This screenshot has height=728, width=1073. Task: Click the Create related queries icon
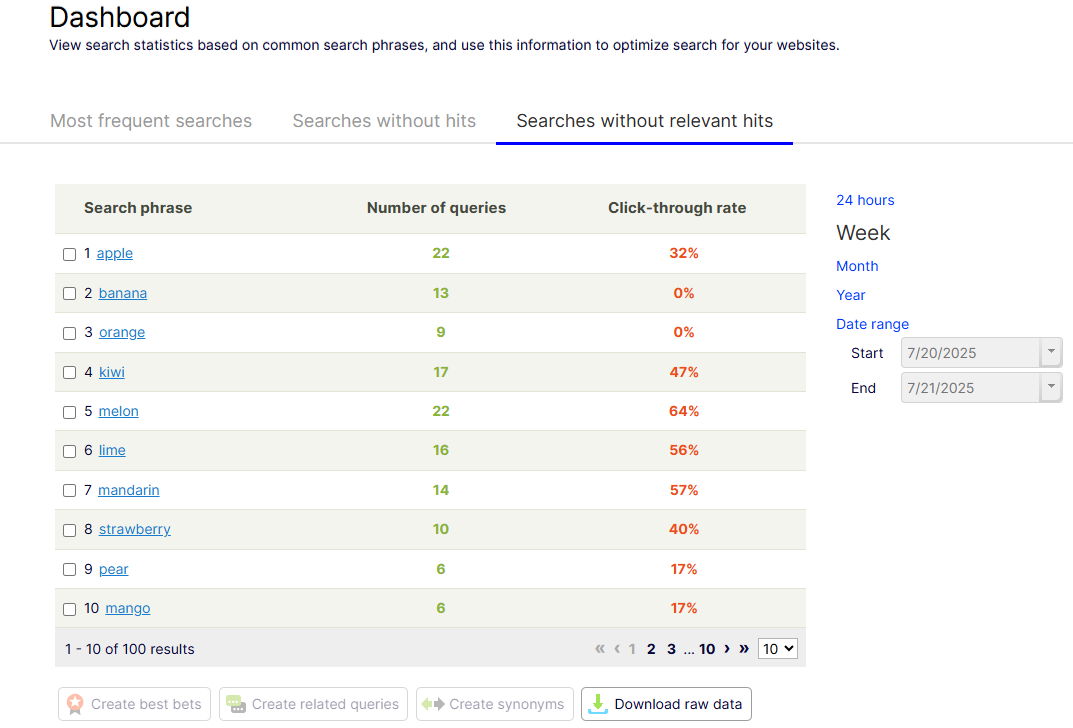236,704
